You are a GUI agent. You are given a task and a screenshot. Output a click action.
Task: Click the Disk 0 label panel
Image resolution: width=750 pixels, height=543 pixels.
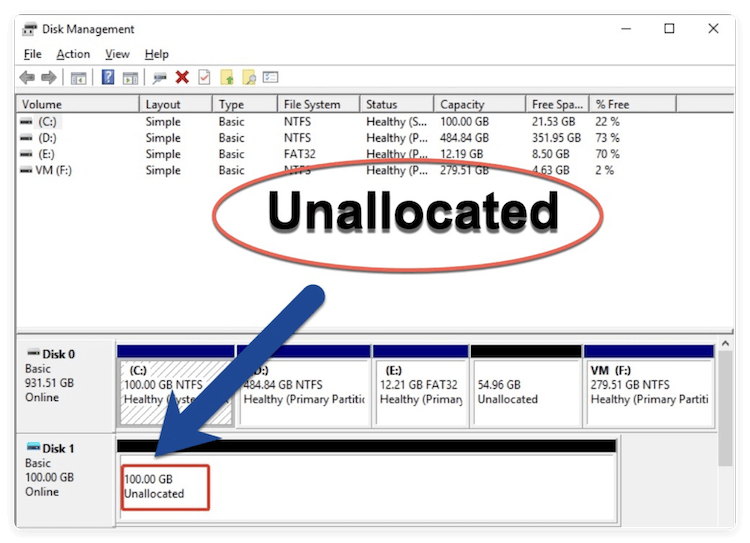click(66, 386)
